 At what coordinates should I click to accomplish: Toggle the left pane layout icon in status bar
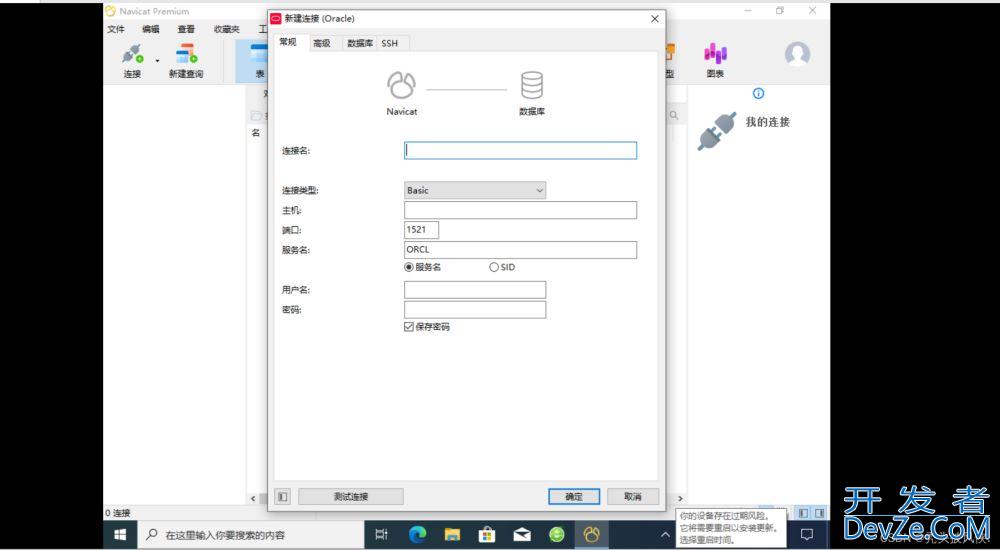pyautogui.click(x=804, y=513)
